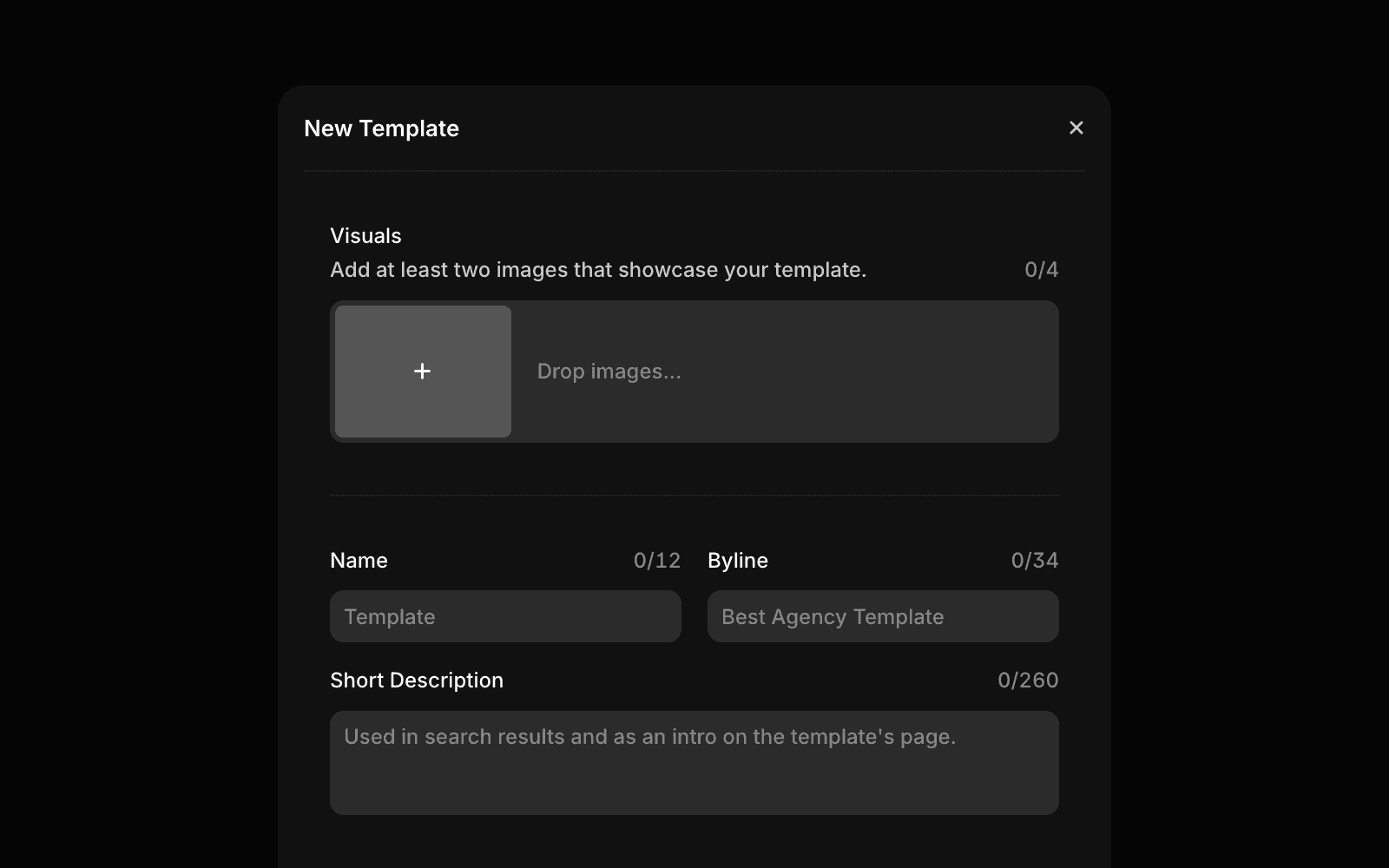Click the 0/12 character counter beside Name

tap(656, 560)
